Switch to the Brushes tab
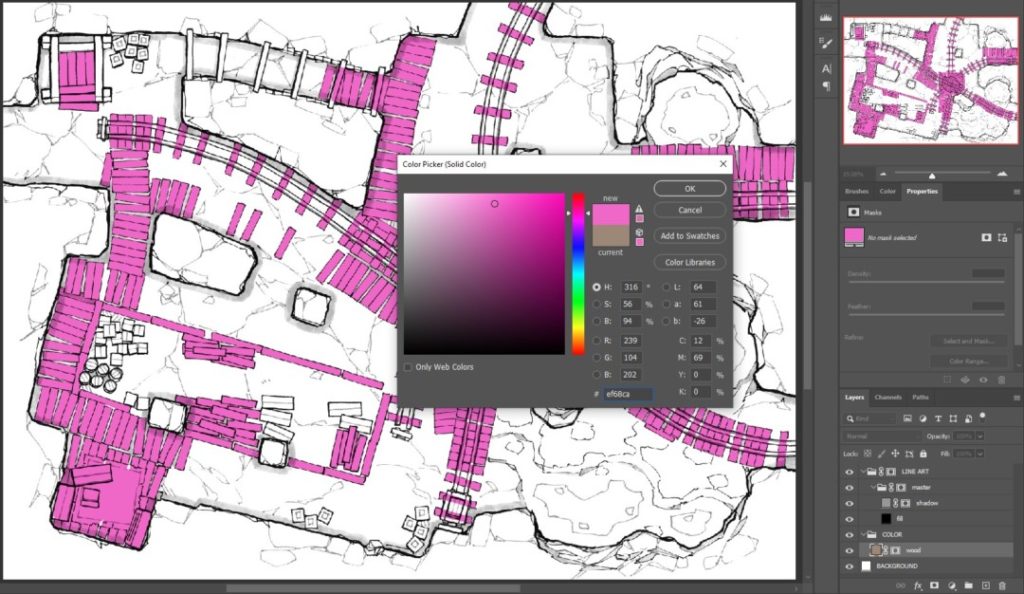1024x594 pixels. (857, 190)
